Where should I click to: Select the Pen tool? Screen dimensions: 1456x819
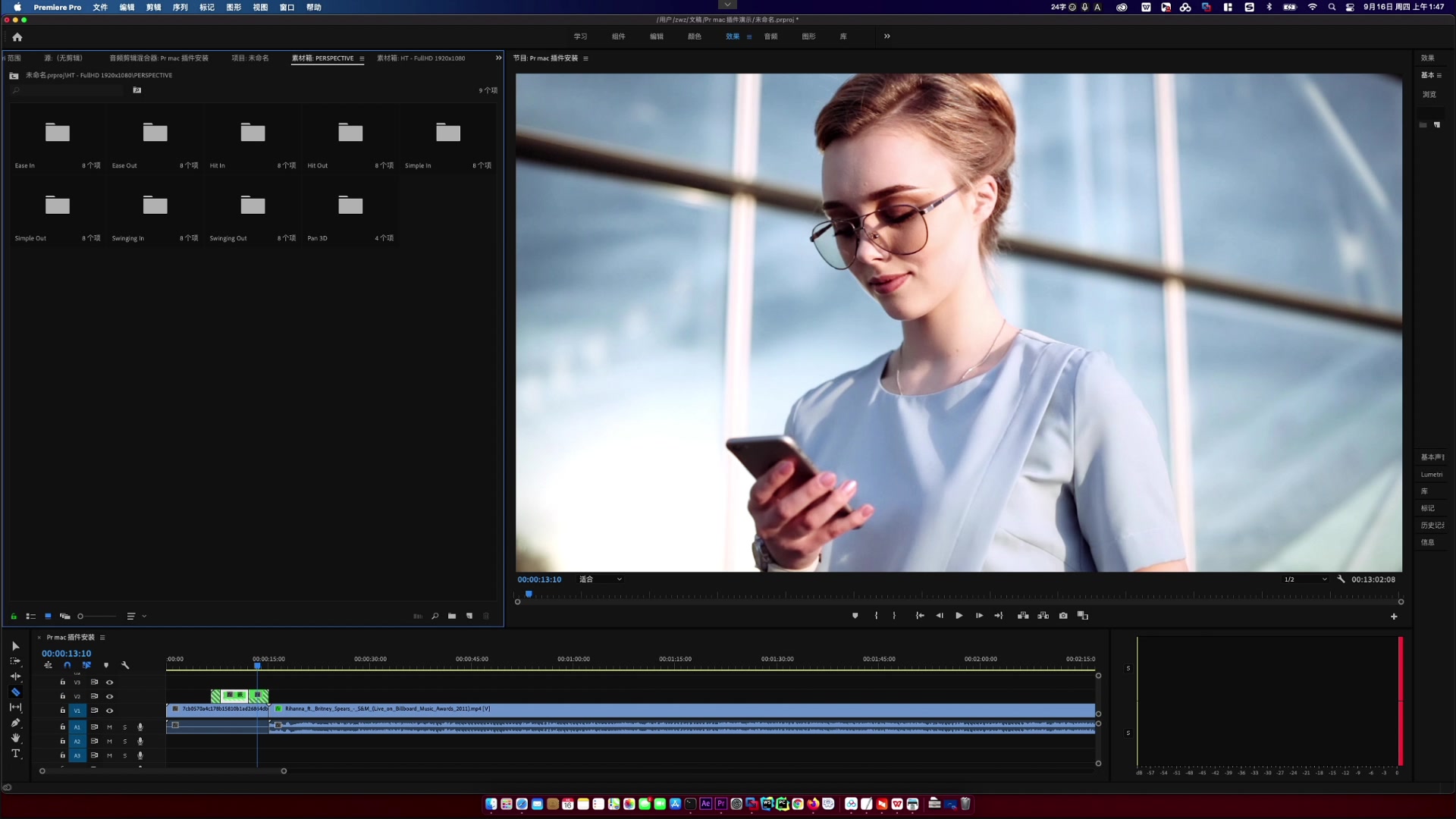click(x=15, y=723)
